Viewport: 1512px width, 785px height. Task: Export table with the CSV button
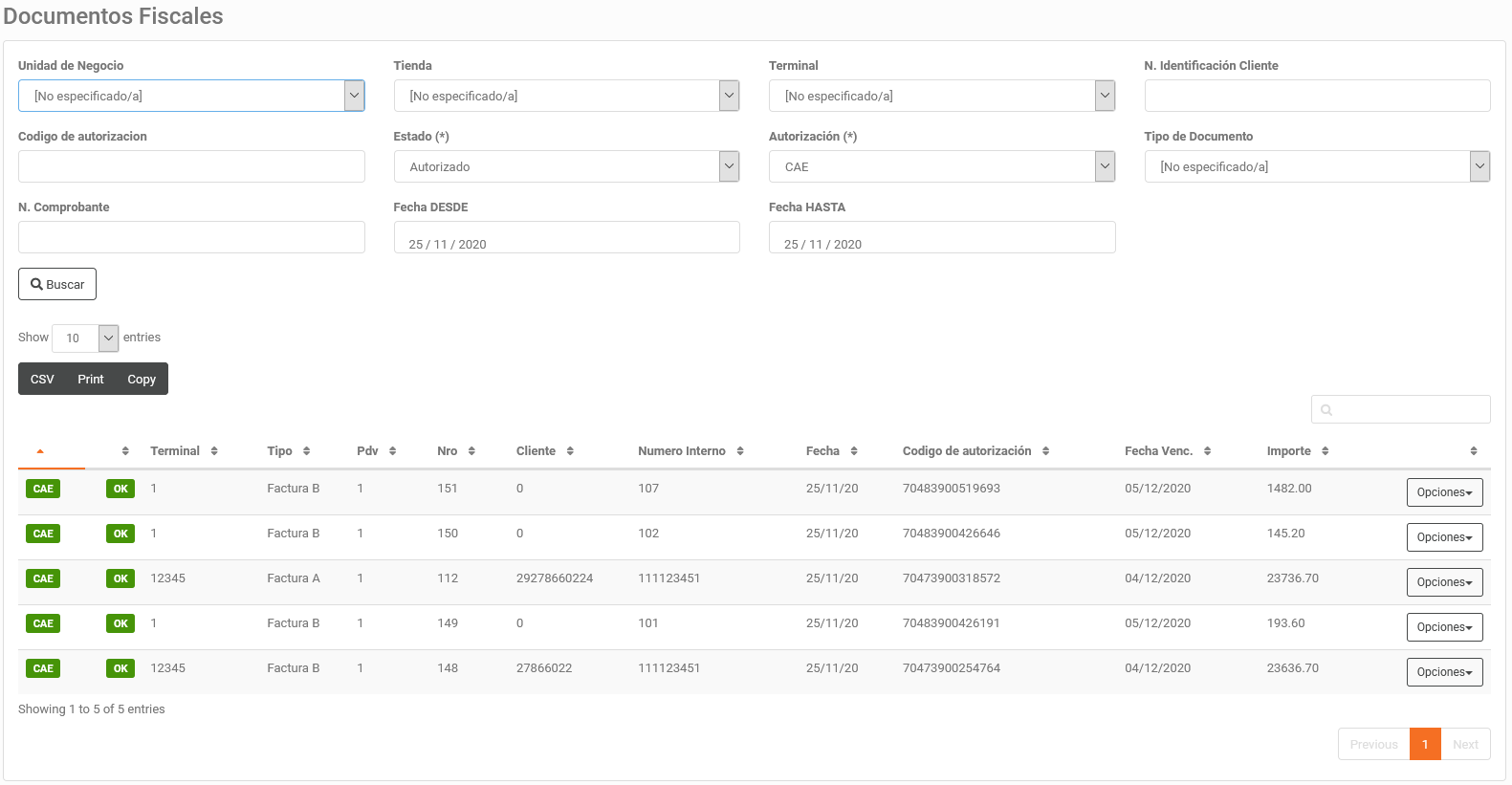[x=42, y=379]
